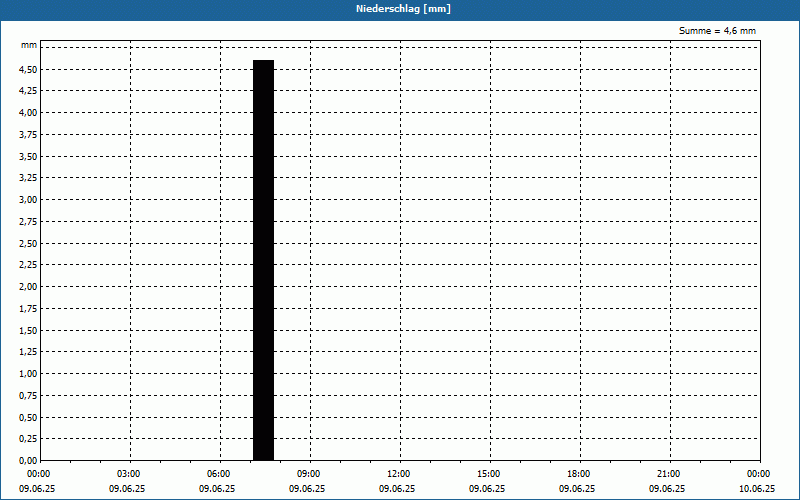
Task: Click the 10.06.25 date label
Action: [x=757, y=489]
